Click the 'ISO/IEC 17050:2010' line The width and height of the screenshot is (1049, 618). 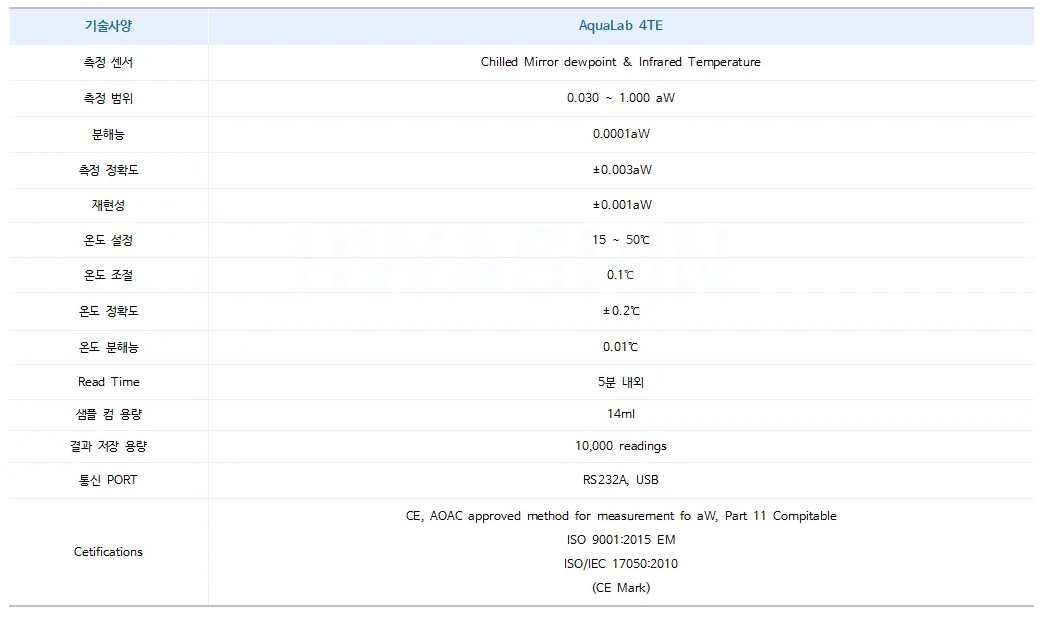621,564
